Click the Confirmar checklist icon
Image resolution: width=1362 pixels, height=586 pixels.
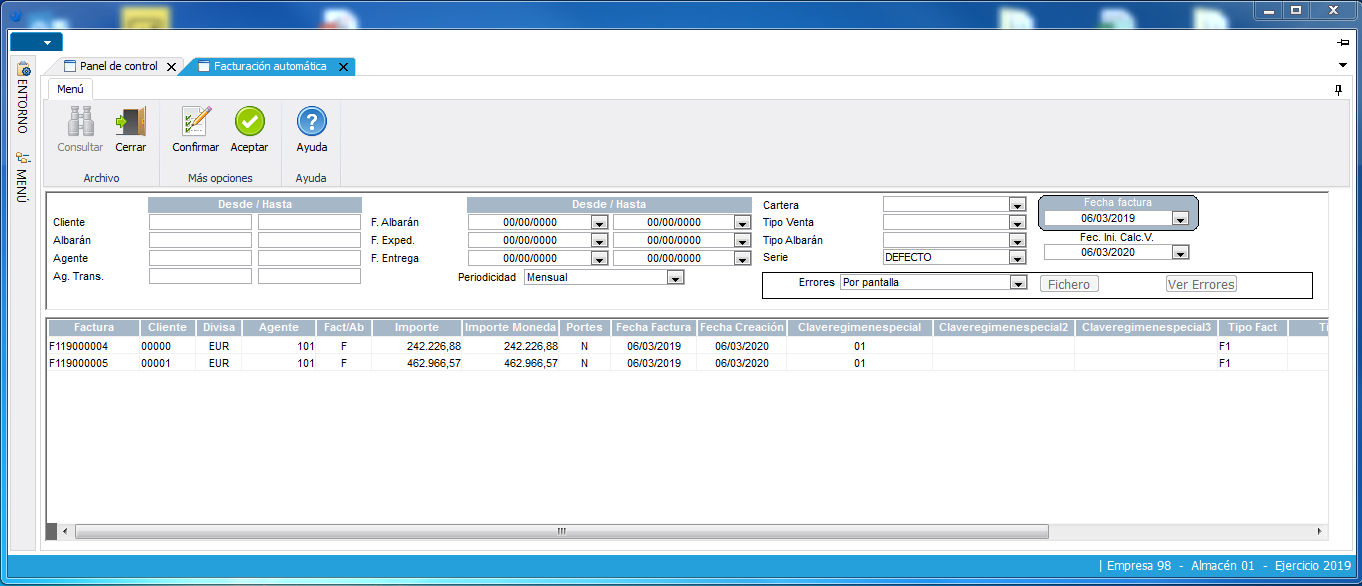coord(196,122)
